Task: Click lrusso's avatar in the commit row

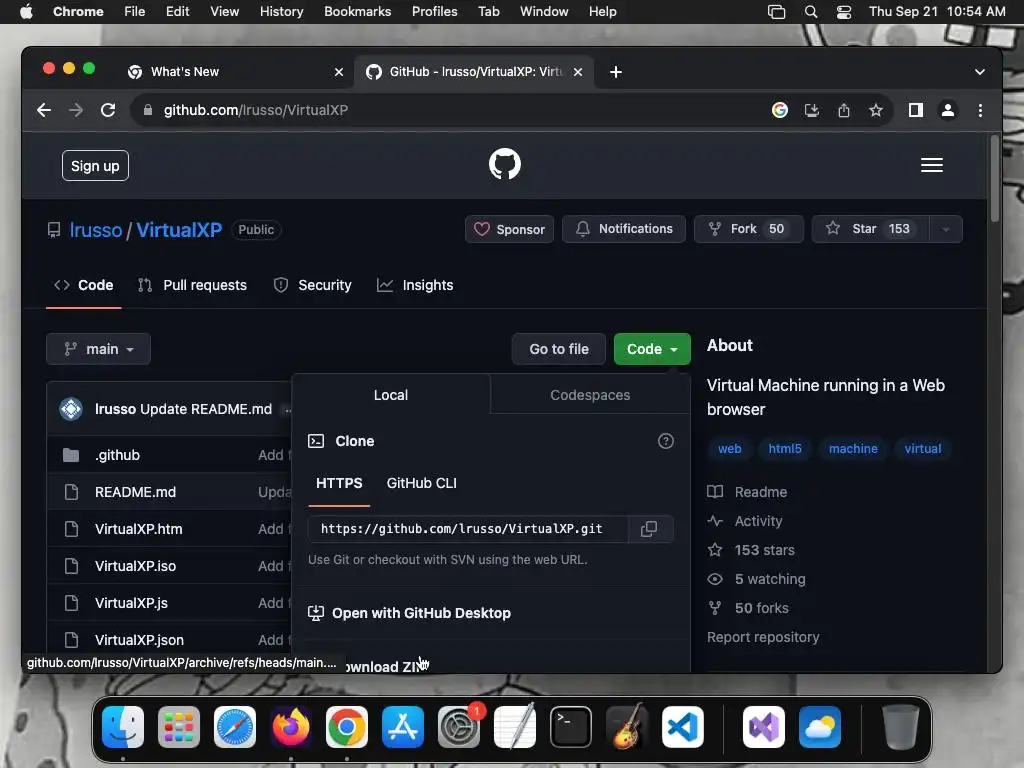Action: (x=71, y=409)
